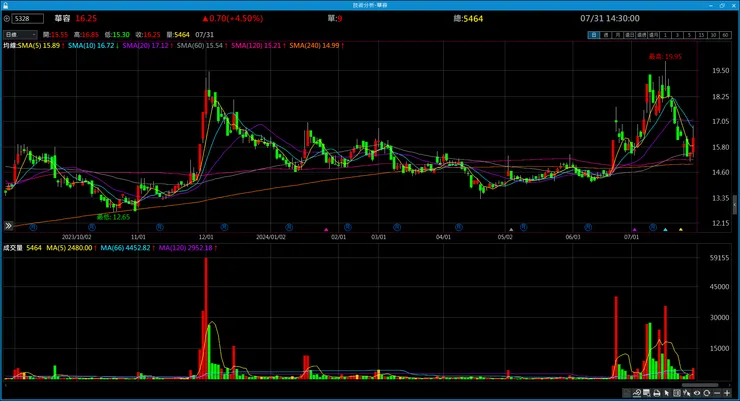Click the yellow triangle marker in late July
Viewport: 740px width, 401px height.
(681, 230)
